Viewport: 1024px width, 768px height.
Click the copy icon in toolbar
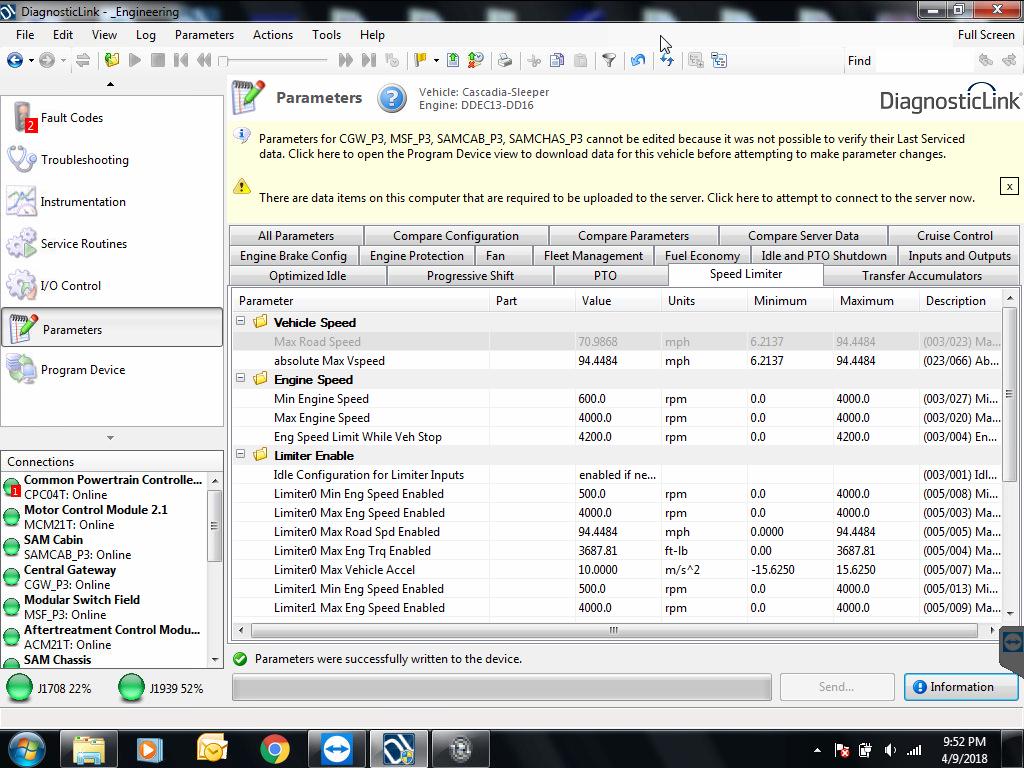point(557,61)
